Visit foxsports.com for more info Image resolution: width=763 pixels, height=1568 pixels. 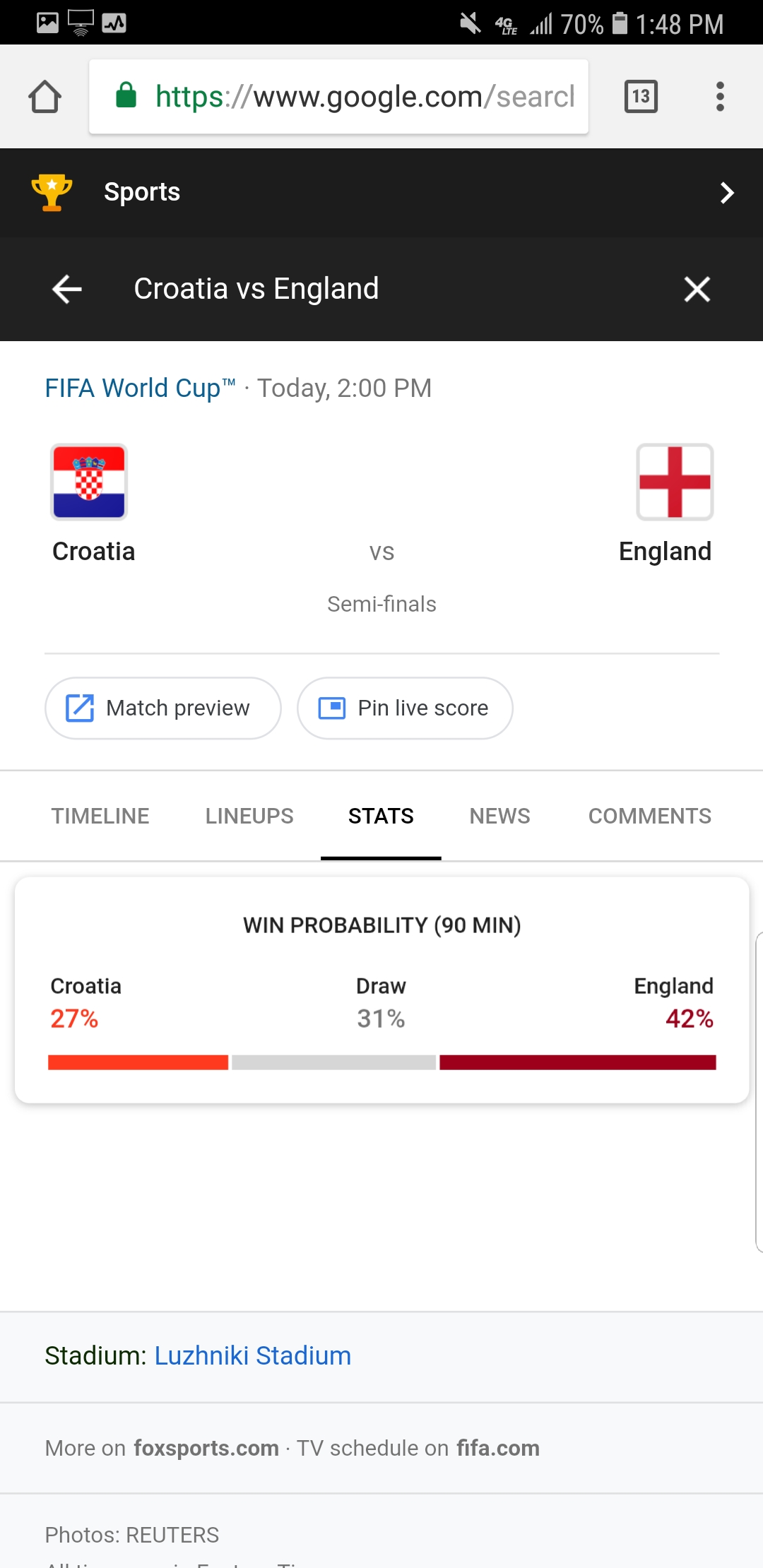(206, 1449)
